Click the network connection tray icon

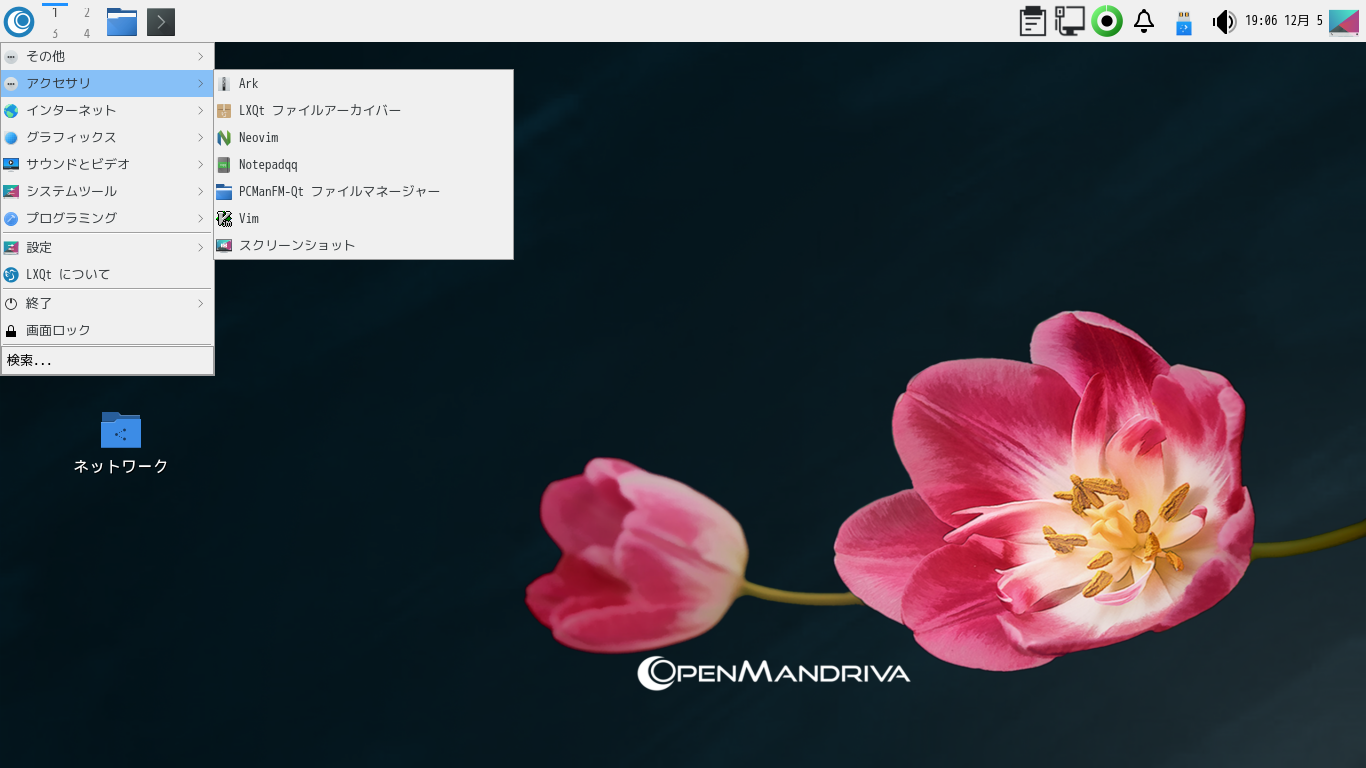point(1069,21)
